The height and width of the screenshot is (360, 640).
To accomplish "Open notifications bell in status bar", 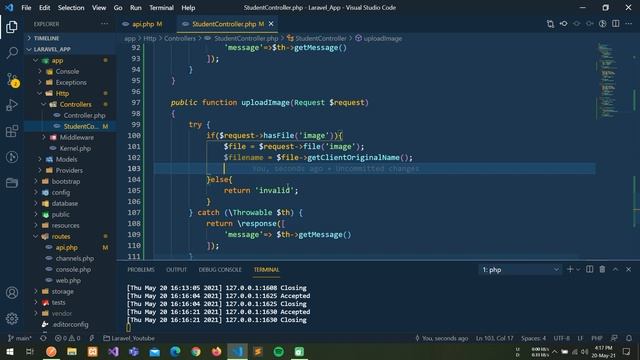I will tap(629, 338).
